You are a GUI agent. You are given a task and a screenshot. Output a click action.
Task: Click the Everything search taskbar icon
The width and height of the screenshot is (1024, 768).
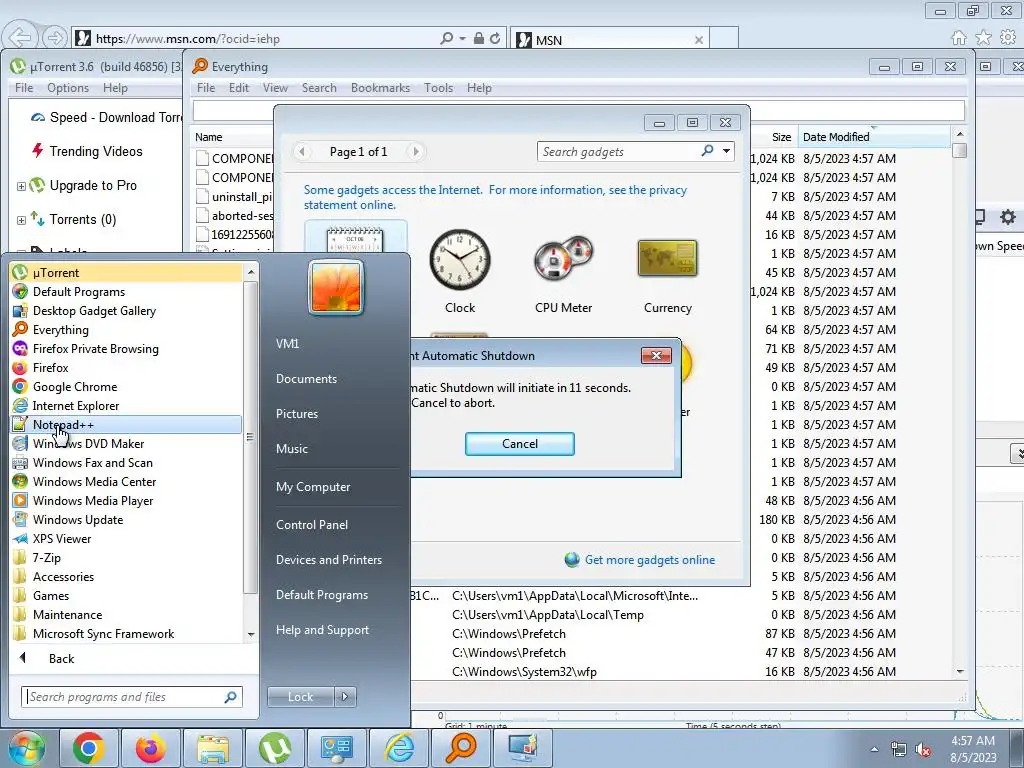(x=460, y=748)
